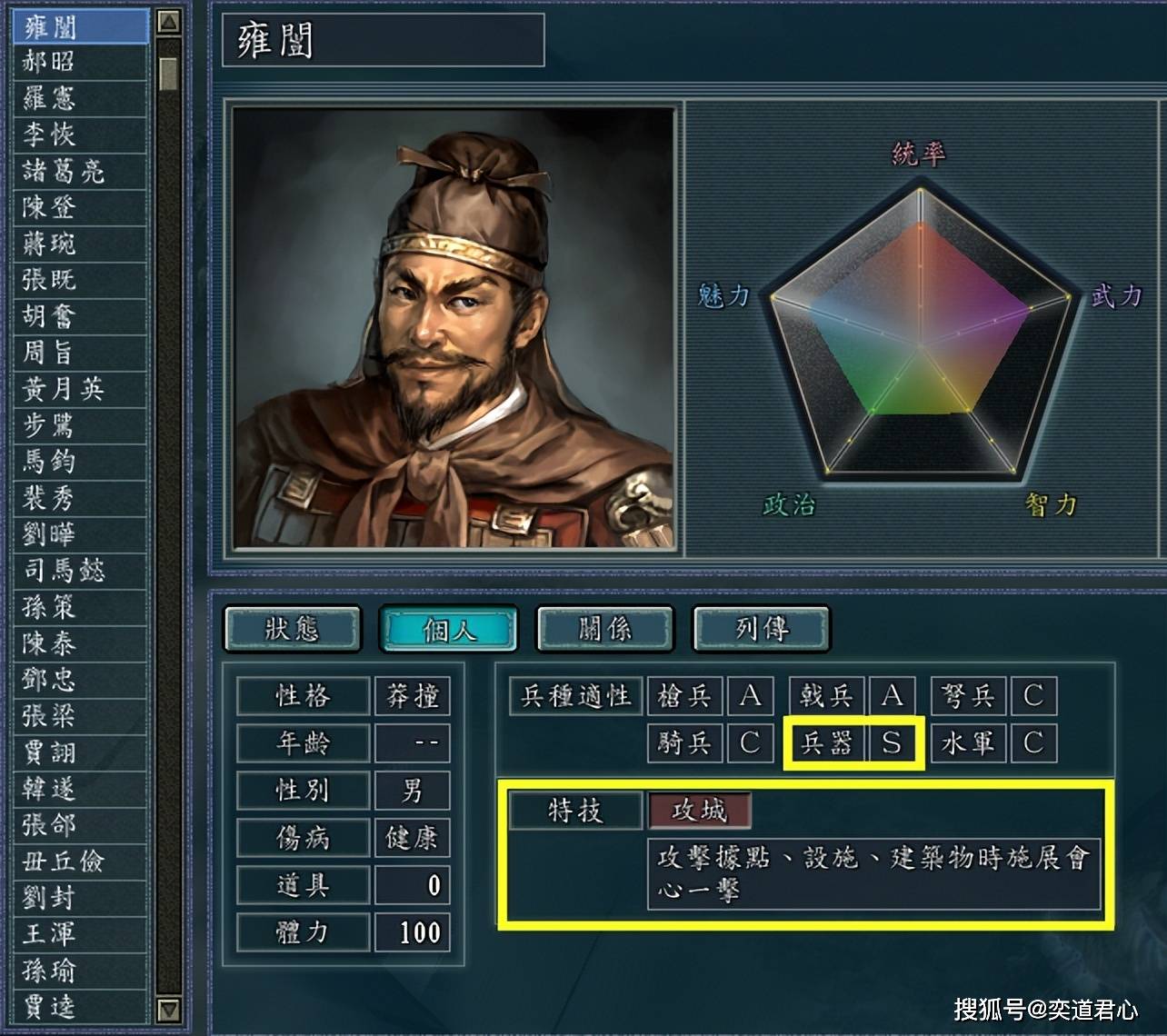Open the 列傳 biography tab
The image size is (1167, 1036).
coord(762,629)
